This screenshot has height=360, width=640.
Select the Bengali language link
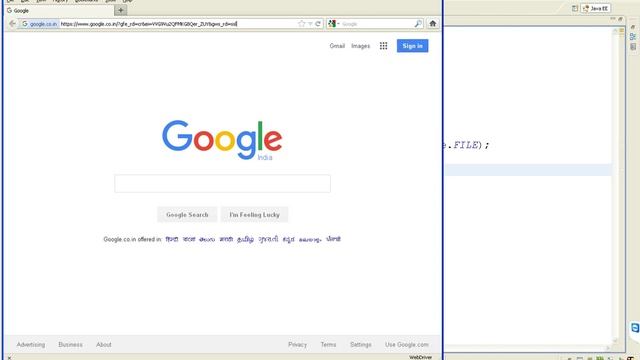pos(189,239)
